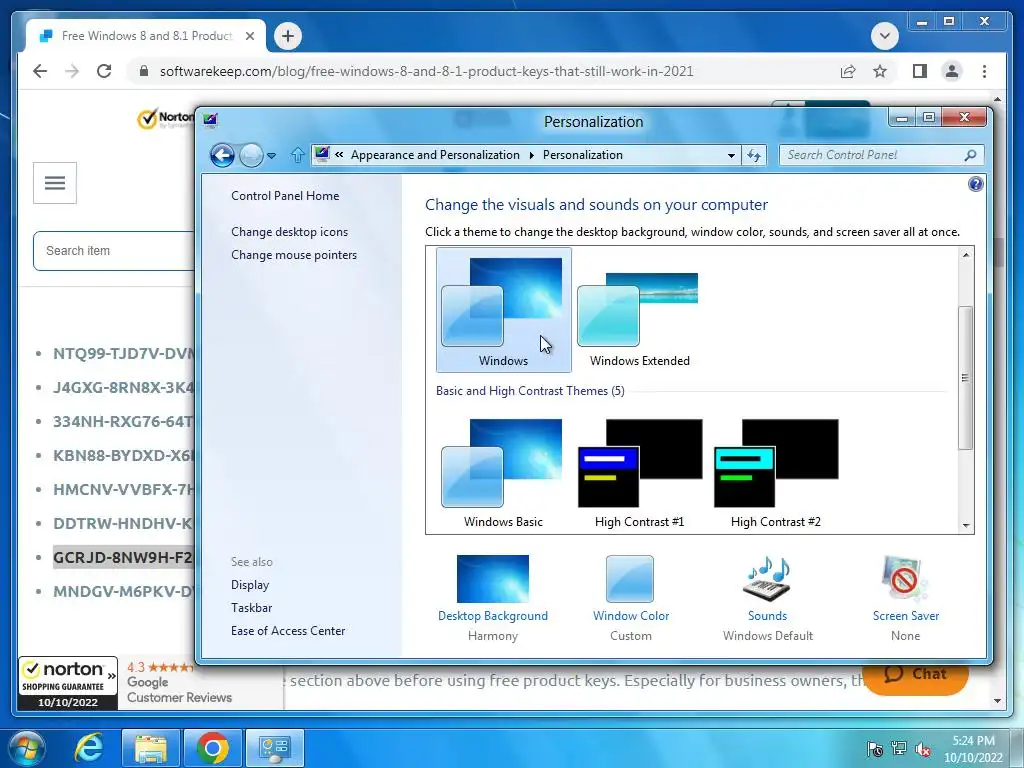Go up one level in Control Panel

(297, 155)
